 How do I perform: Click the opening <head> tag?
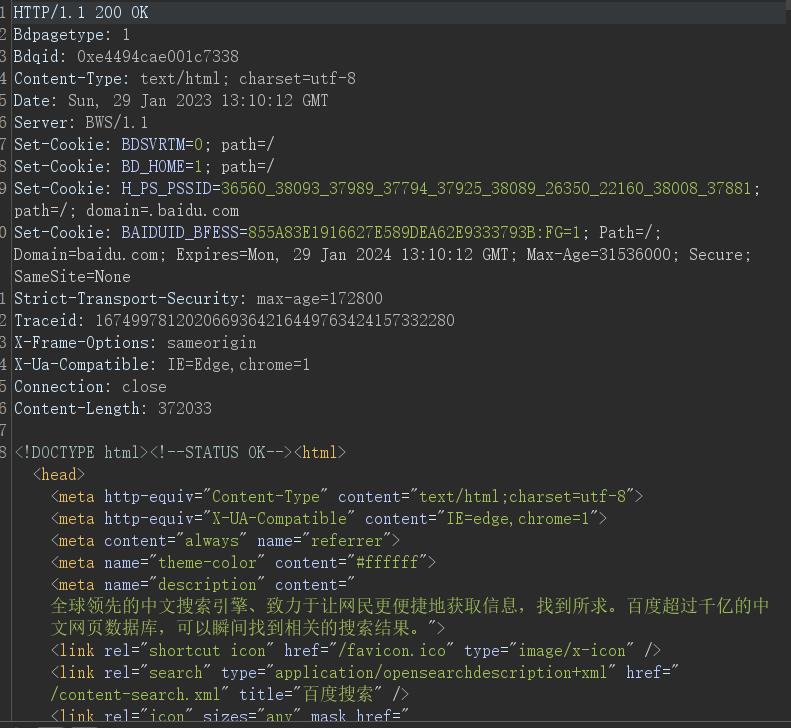(x=59, y=474)
